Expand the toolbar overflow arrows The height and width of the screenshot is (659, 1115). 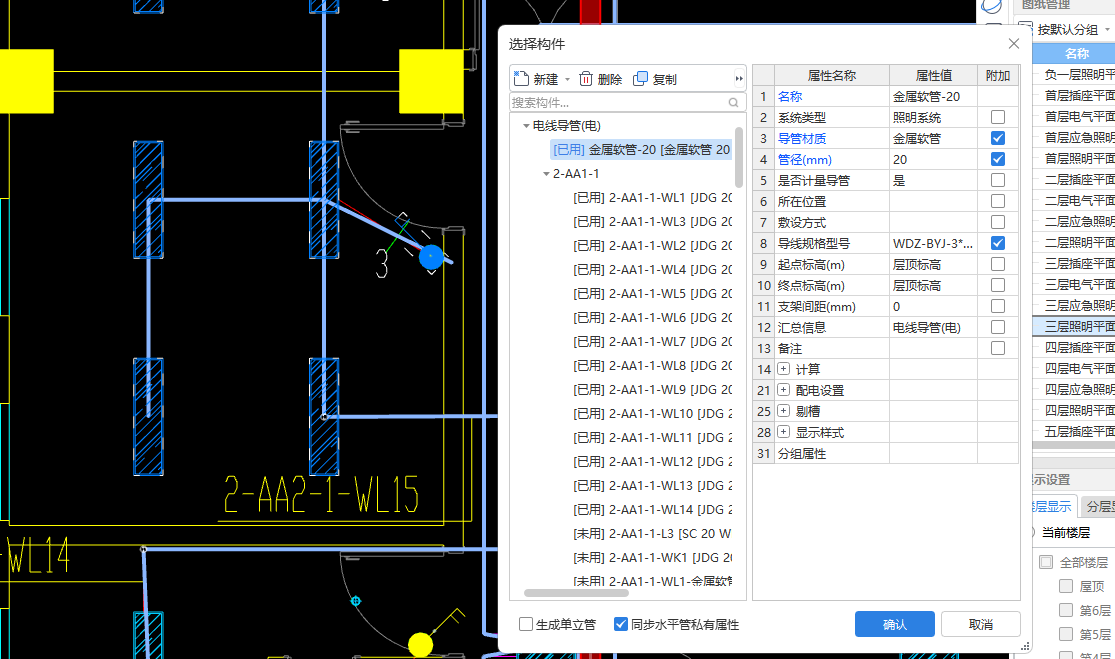739,78
